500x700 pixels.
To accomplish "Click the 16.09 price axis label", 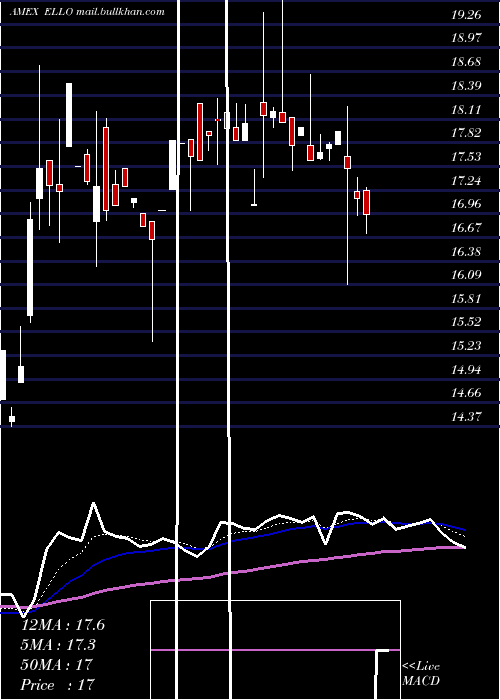I will [466, 275].
